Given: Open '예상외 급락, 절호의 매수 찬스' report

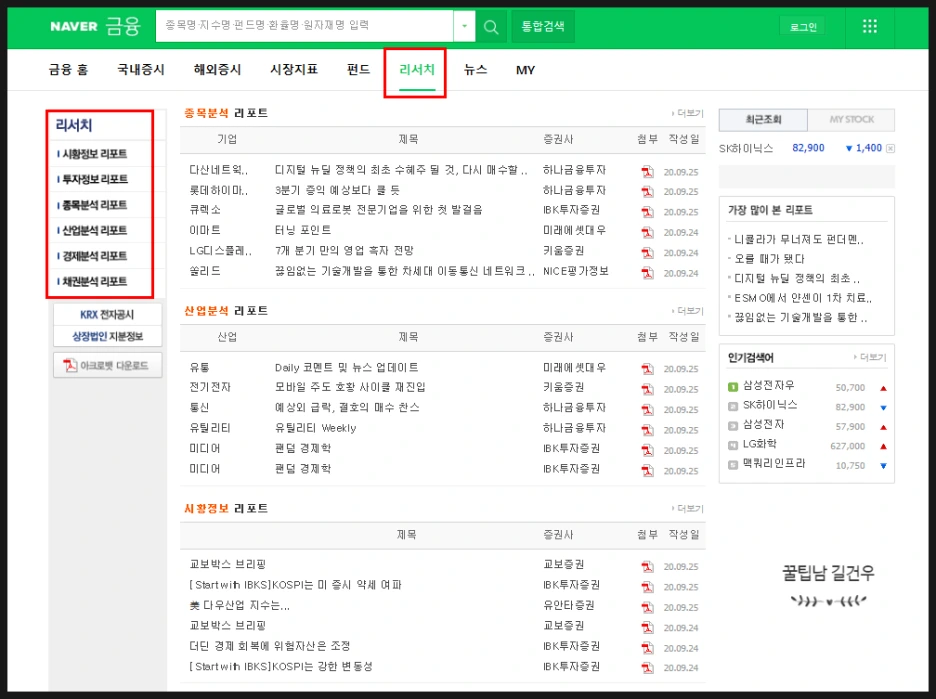Looking at the screenshot, I should [347, 408].
